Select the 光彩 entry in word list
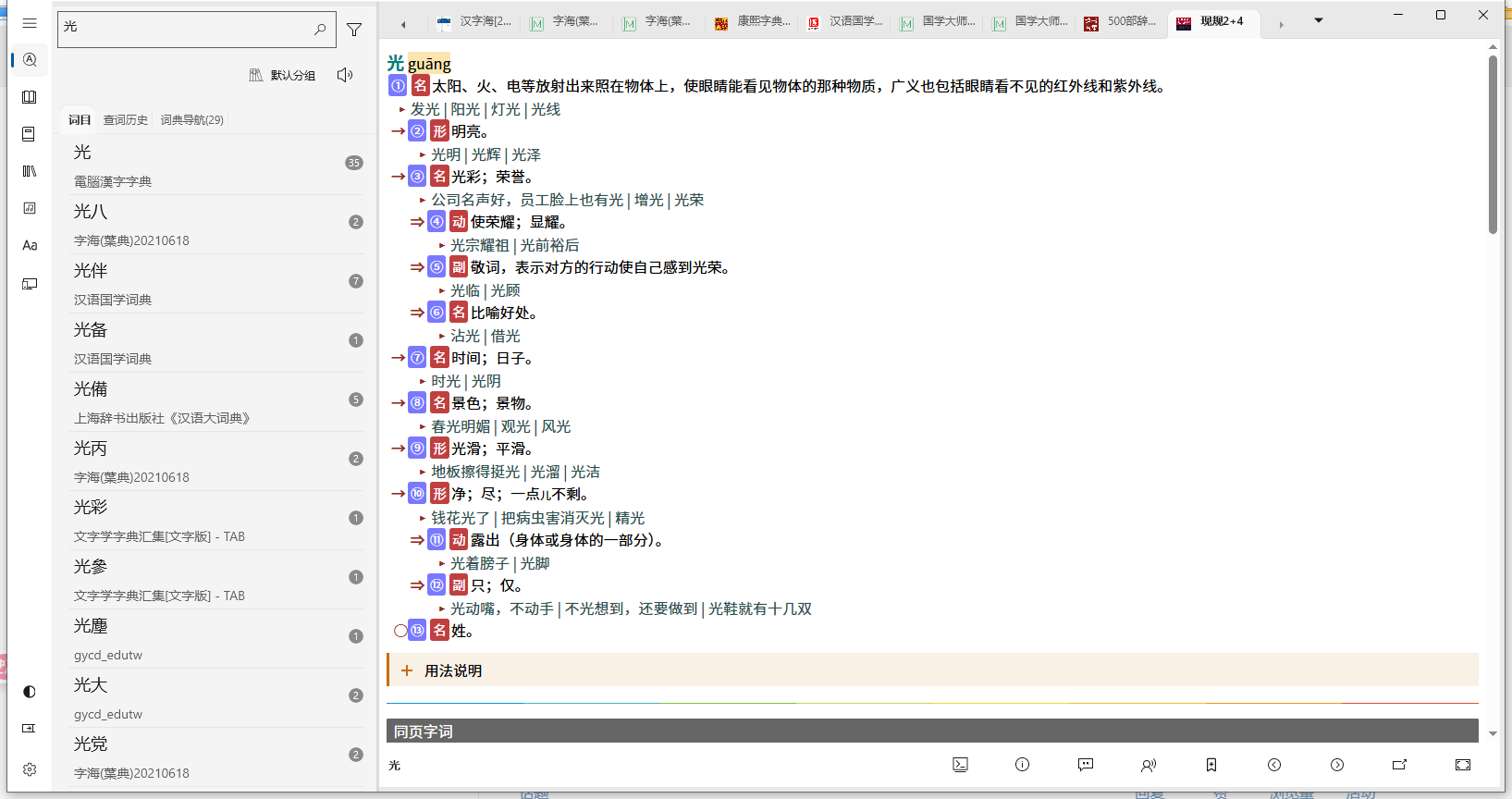Viewport: 1512px width, 799px height. coord(91,508)
